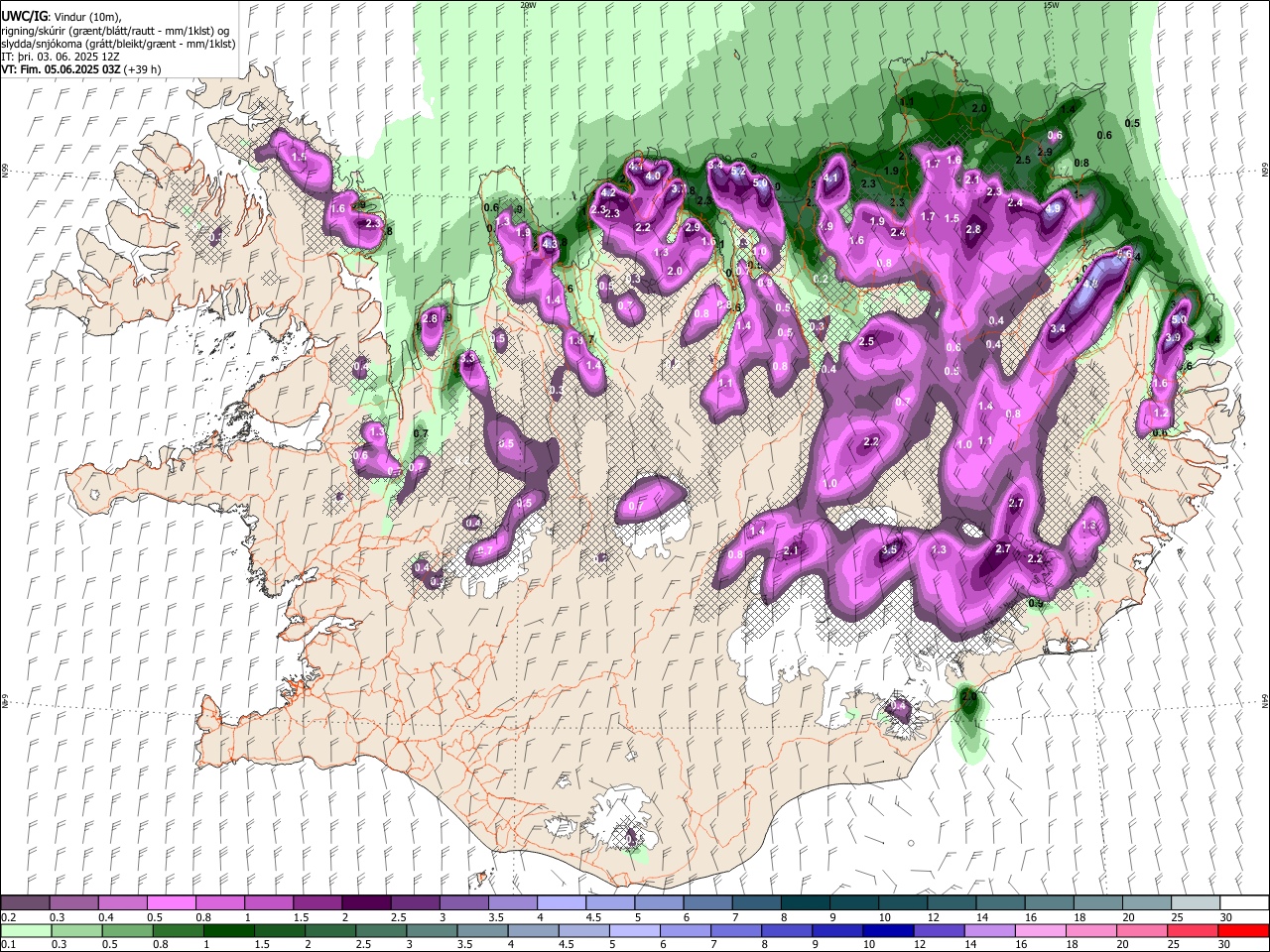Click the 'rigning/skúrir' legend description line
Screen dimensions: 1270x952
click(x=117, y=31)
